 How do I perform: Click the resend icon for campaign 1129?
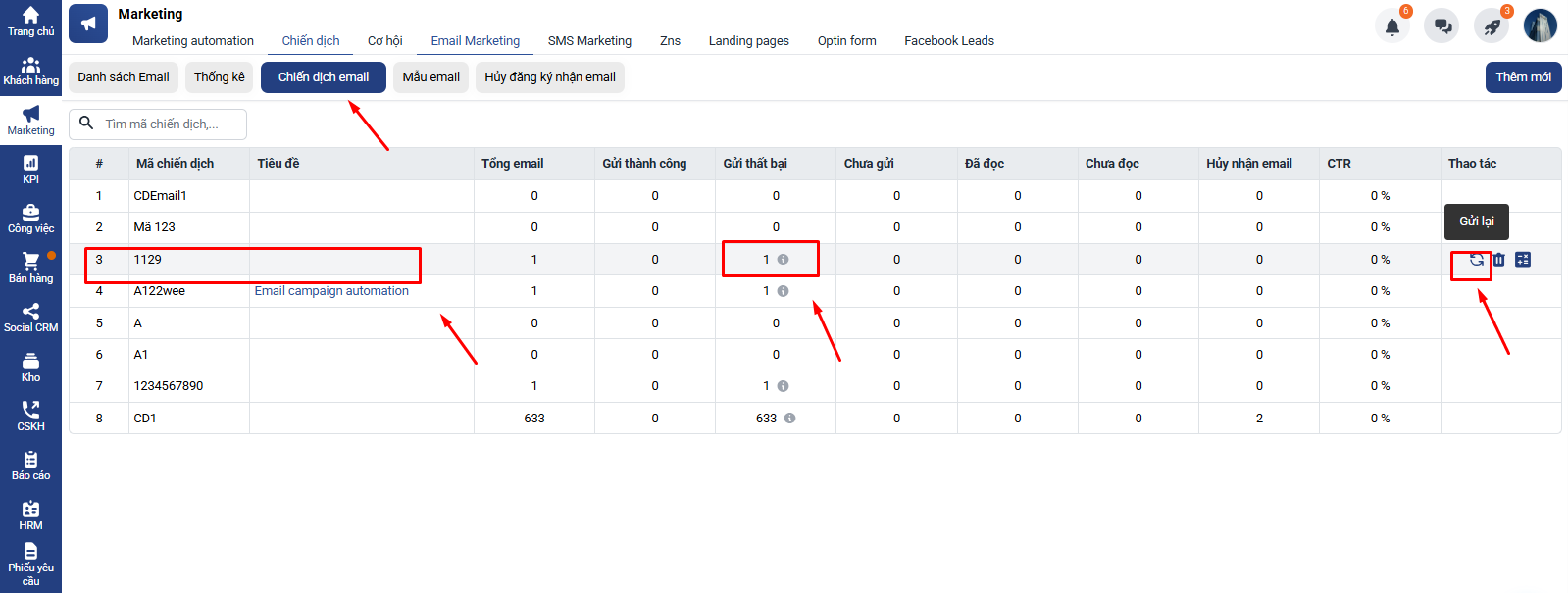tap(1476, 260)
